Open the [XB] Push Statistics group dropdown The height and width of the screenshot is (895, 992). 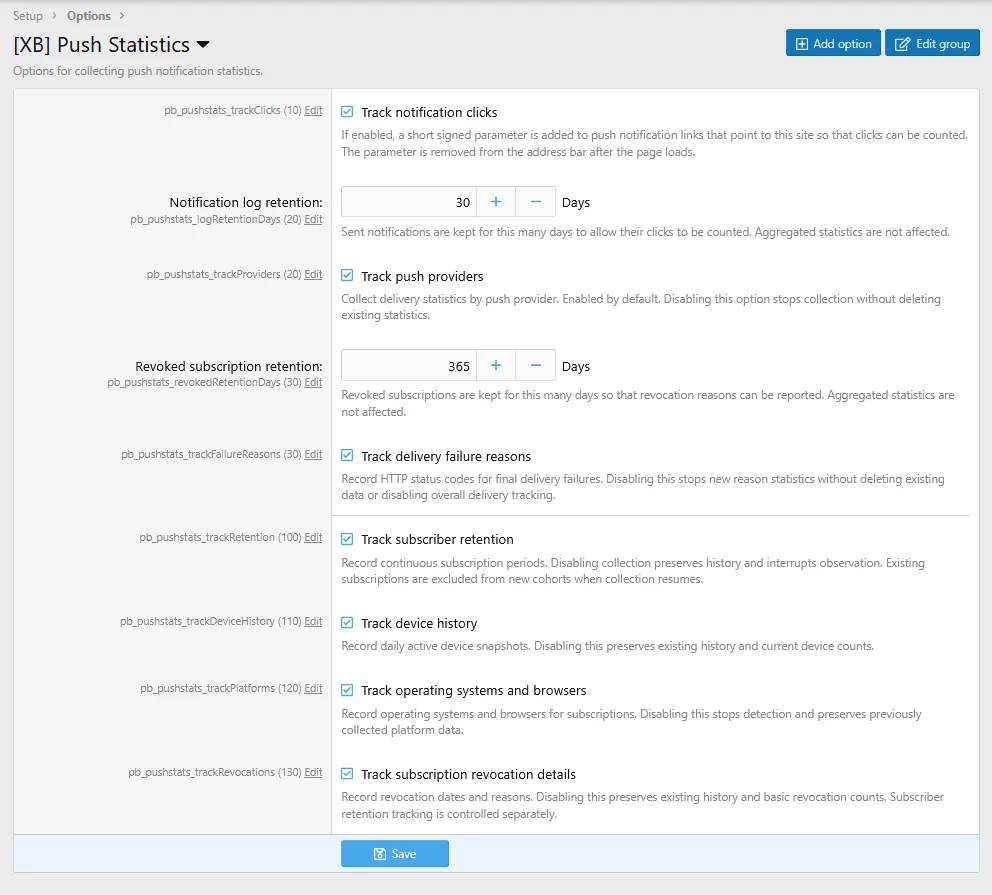[x=202, y=44]
